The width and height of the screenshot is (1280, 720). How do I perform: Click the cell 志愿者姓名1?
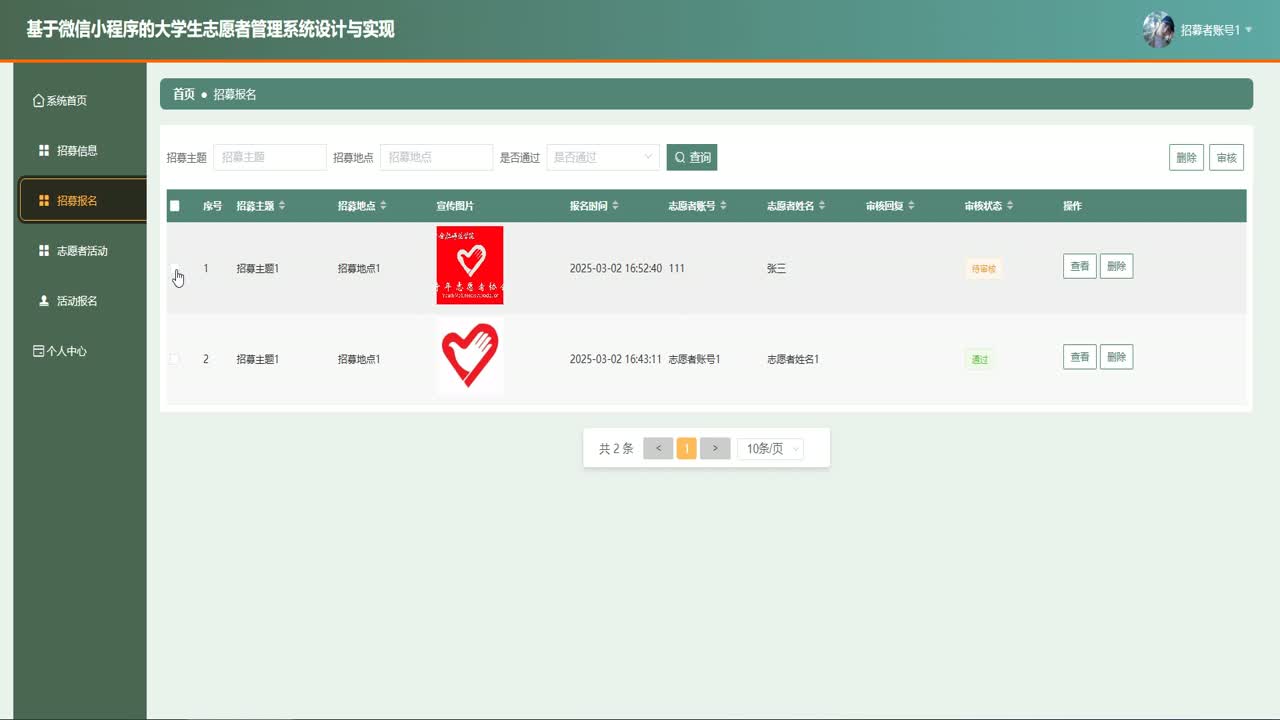[793, 359]
